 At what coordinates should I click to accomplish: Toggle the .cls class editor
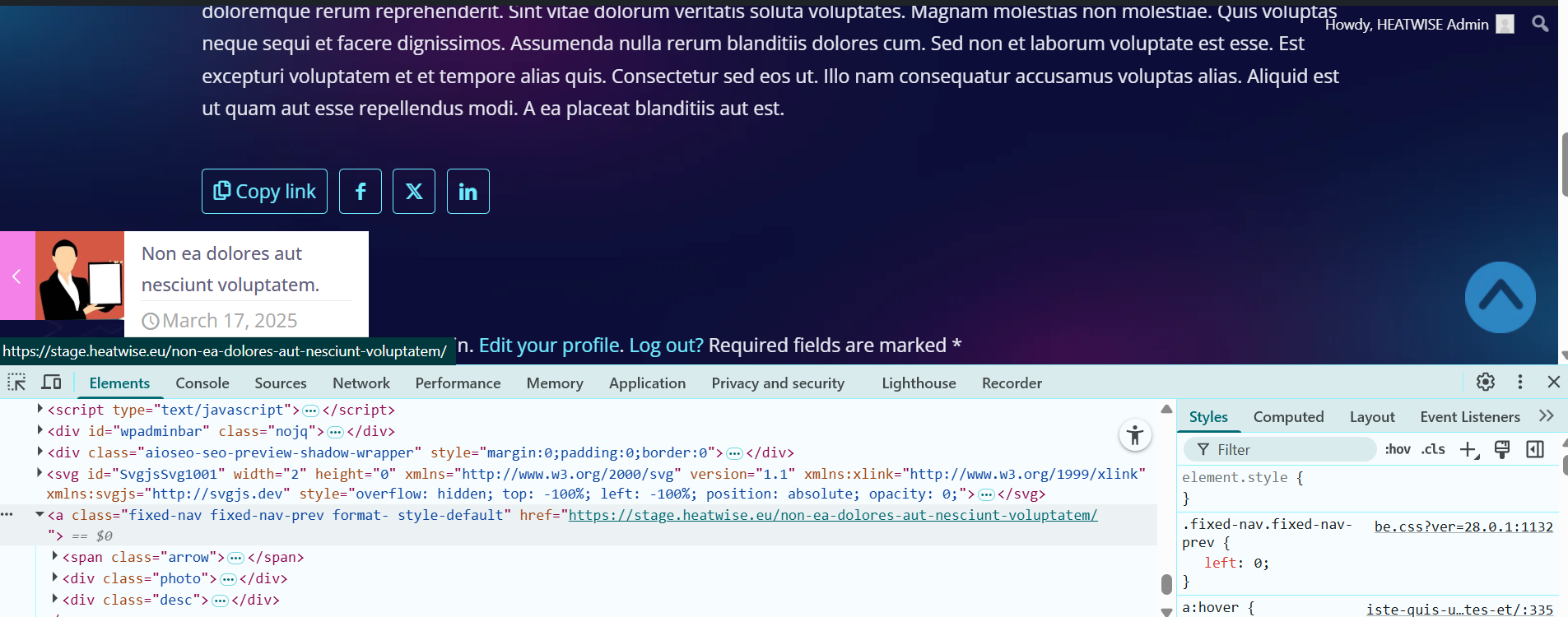(x=1433, y=449)
